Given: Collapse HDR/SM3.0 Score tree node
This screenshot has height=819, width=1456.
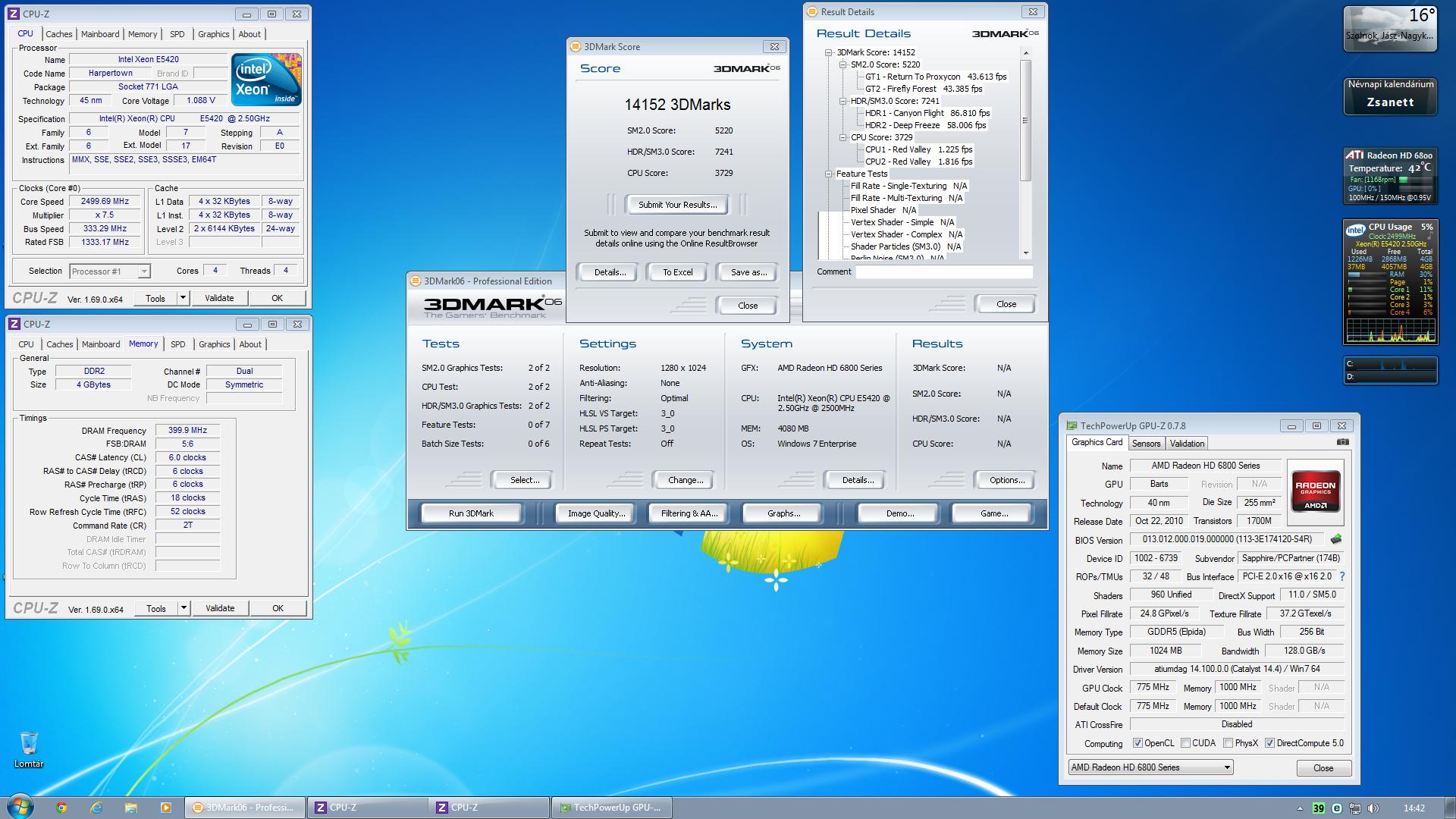Looking at the screenshot, I should (843, 101).
